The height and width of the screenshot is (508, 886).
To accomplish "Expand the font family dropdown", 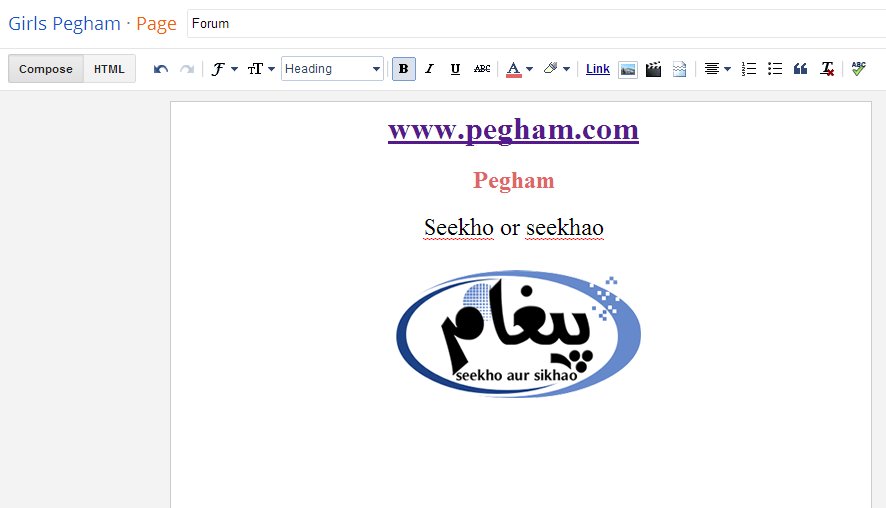I will tap(224, 69).
